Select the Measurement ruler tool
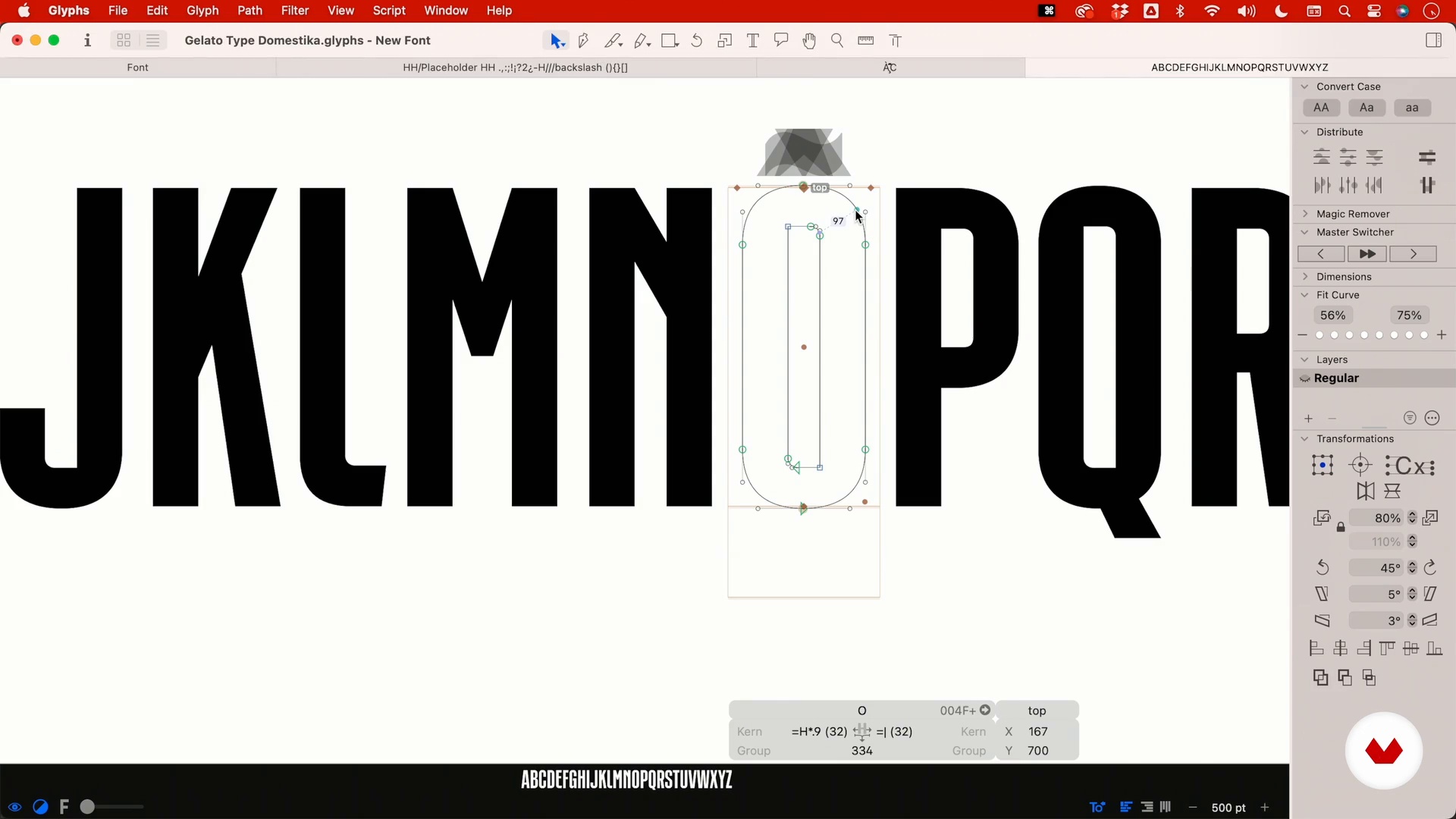 click(x=865, y=41)
